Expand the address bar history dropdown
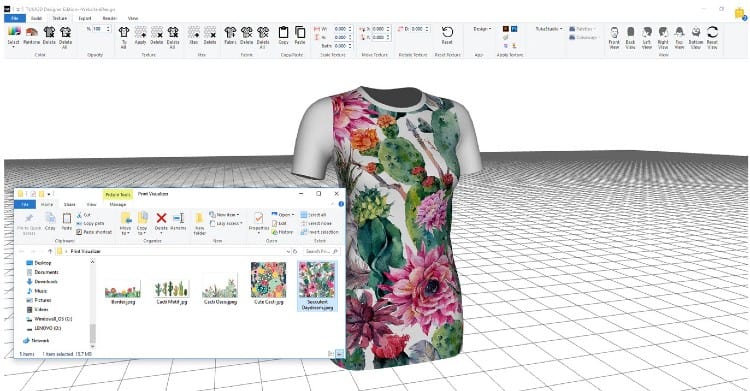 click(288, 251)
